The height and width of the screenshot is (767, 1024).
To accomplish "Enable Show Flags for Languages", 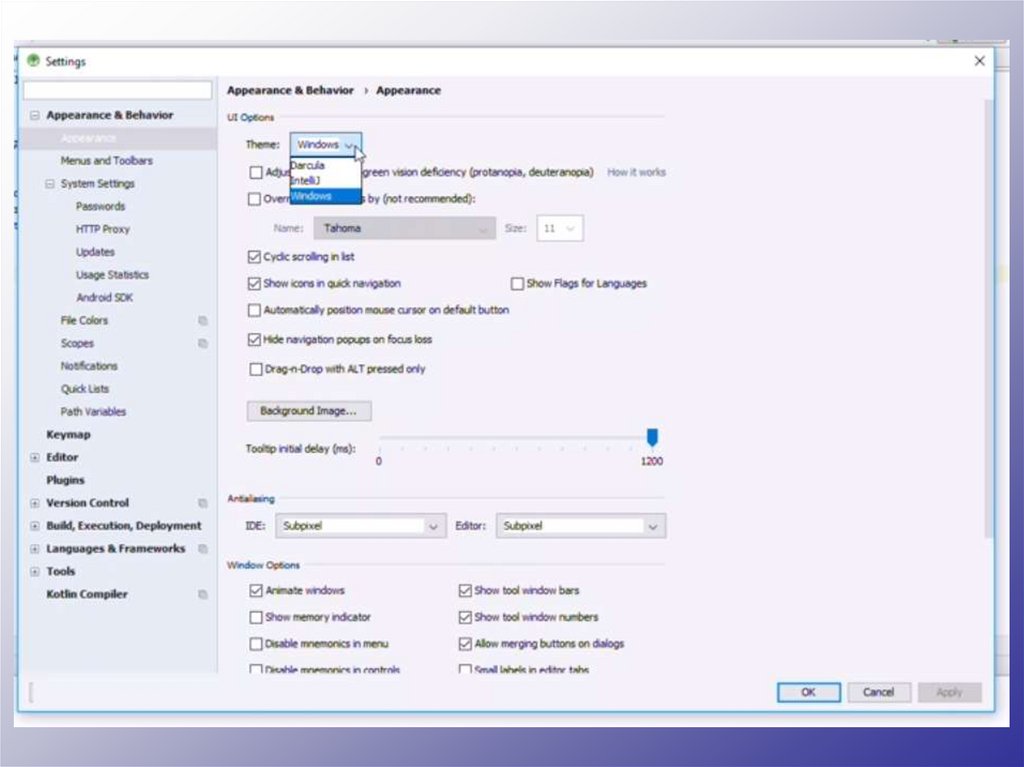I will point(517,284).
